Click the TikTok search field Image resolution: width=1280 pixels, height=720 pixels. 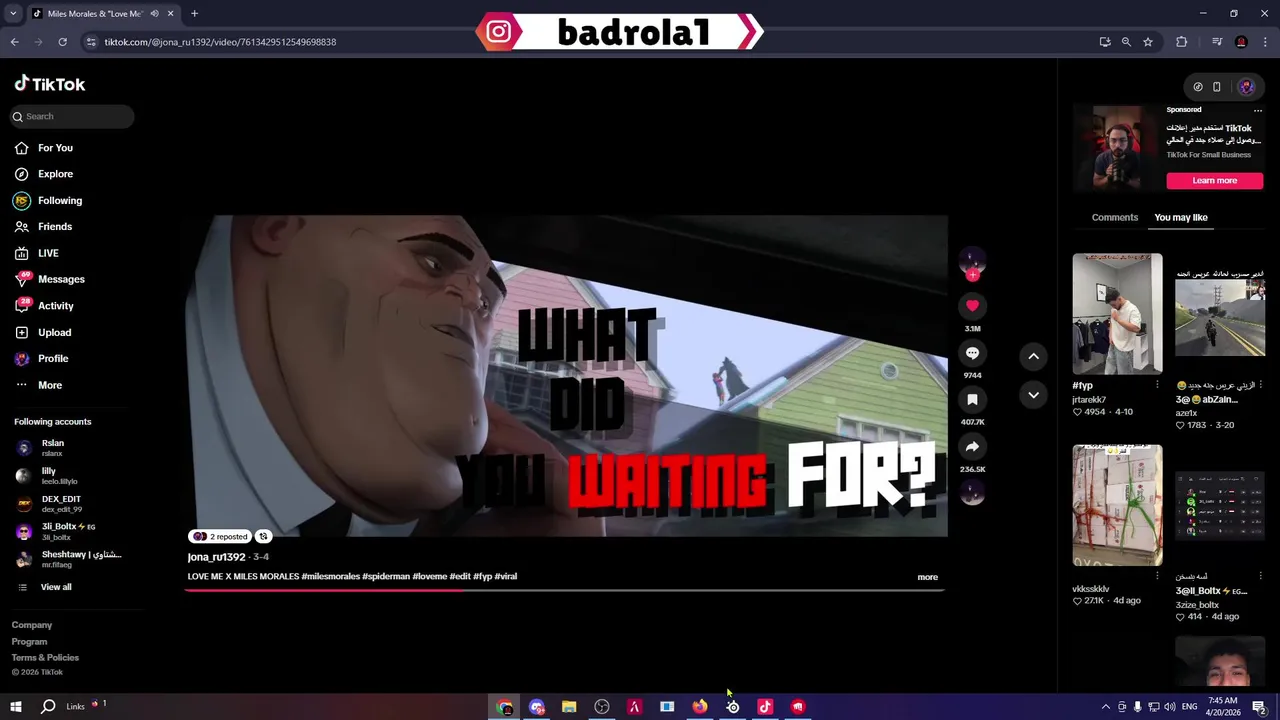[72, 117]
